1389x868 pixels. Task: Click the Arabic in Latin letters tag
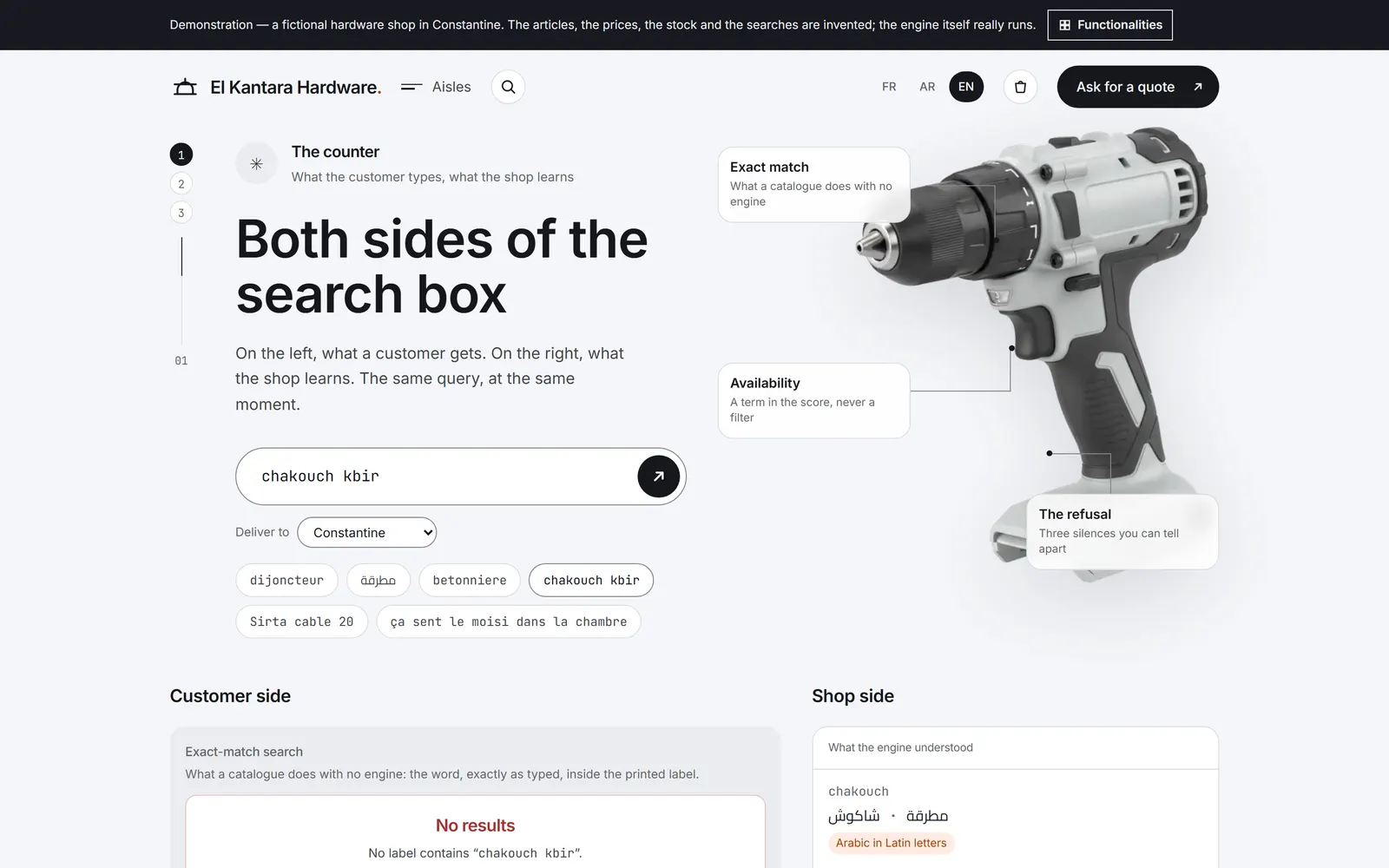click(892, 843)
